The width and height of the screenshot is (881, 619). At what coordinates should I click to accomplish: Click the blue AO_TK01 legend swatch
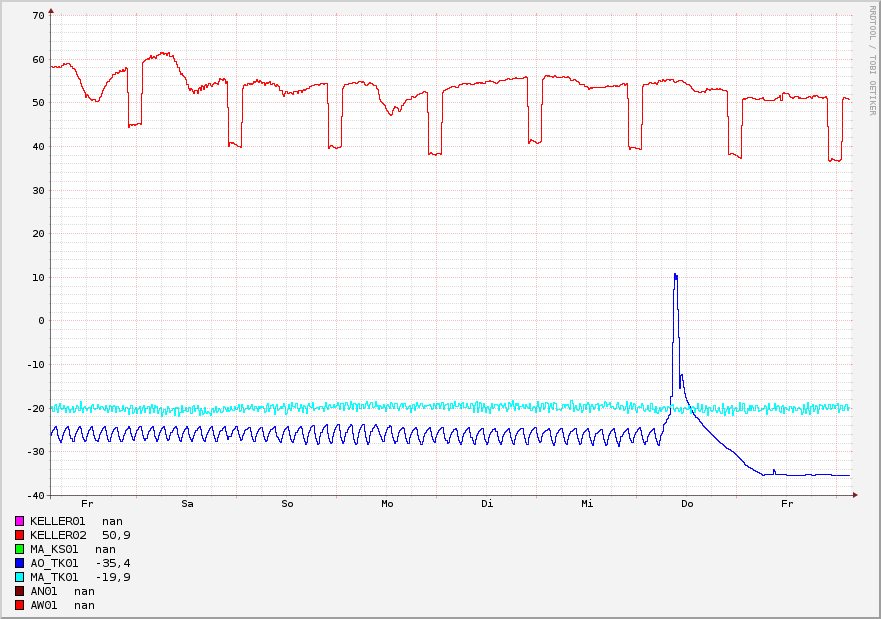point(19,563)
